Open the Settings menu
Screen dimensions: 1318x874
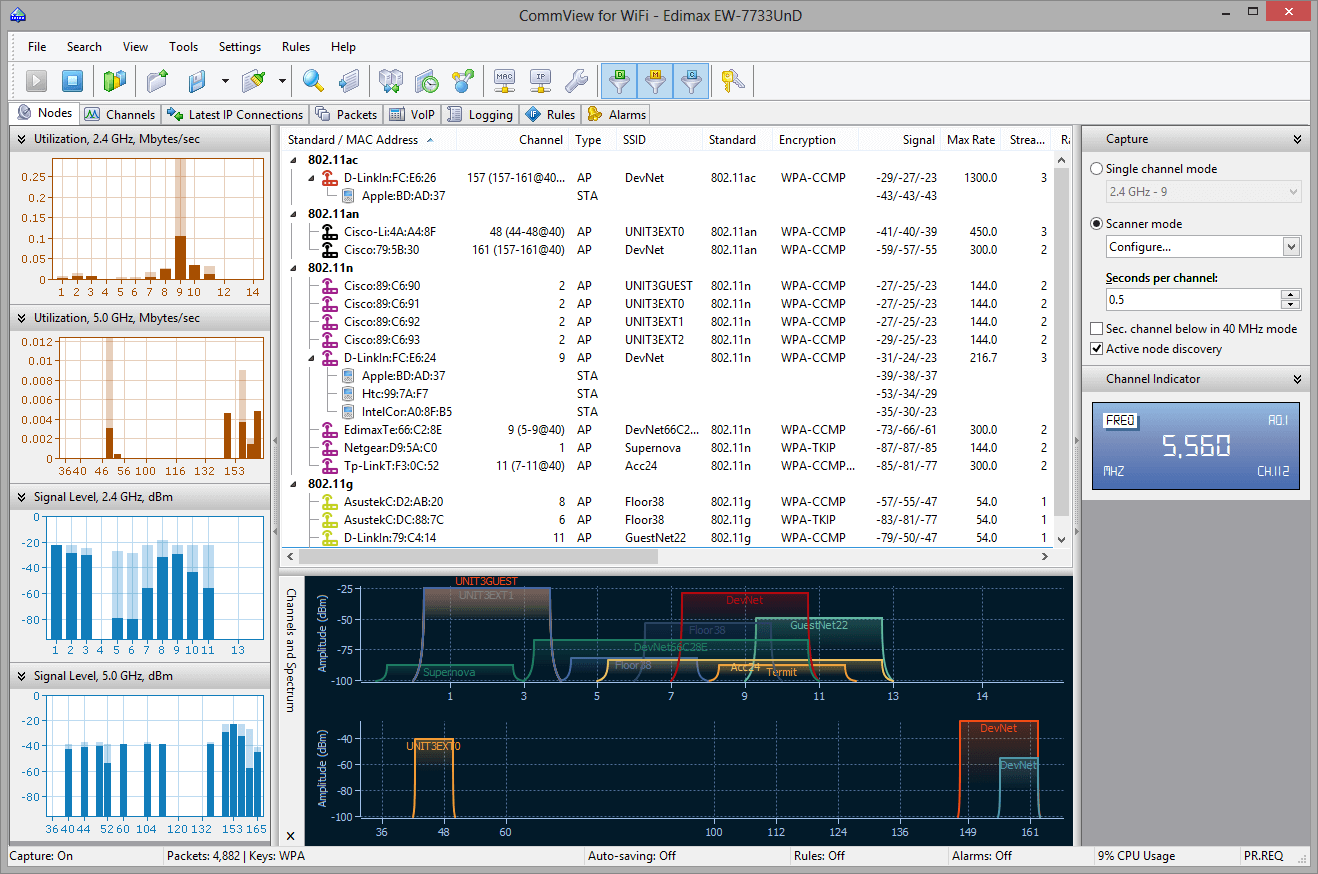point(239,46)
